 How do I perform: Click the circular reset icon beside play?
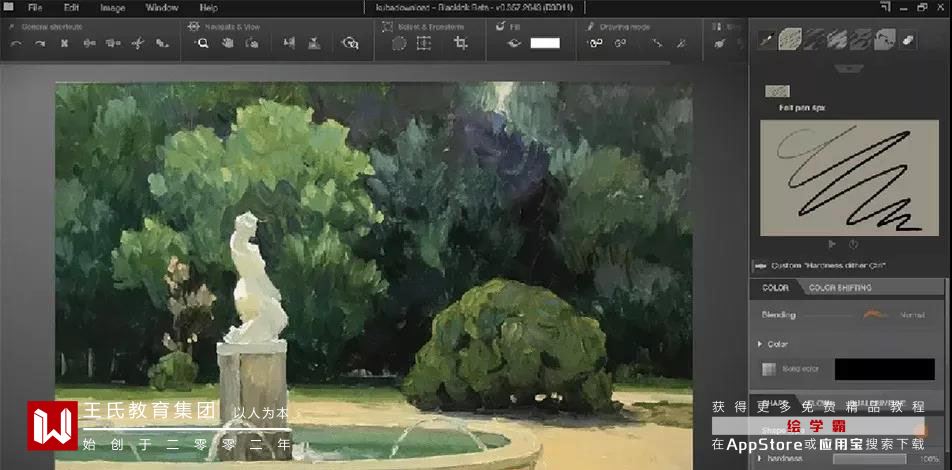click(853, 245)
